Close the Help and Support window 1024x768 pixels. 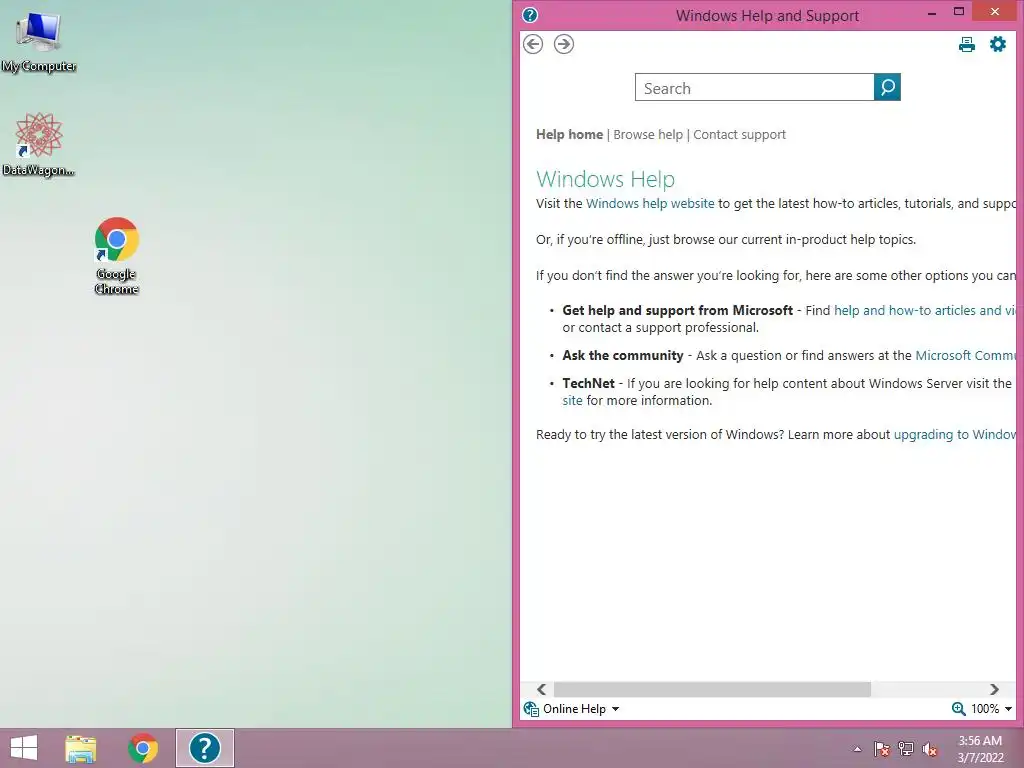pos(995,12)
